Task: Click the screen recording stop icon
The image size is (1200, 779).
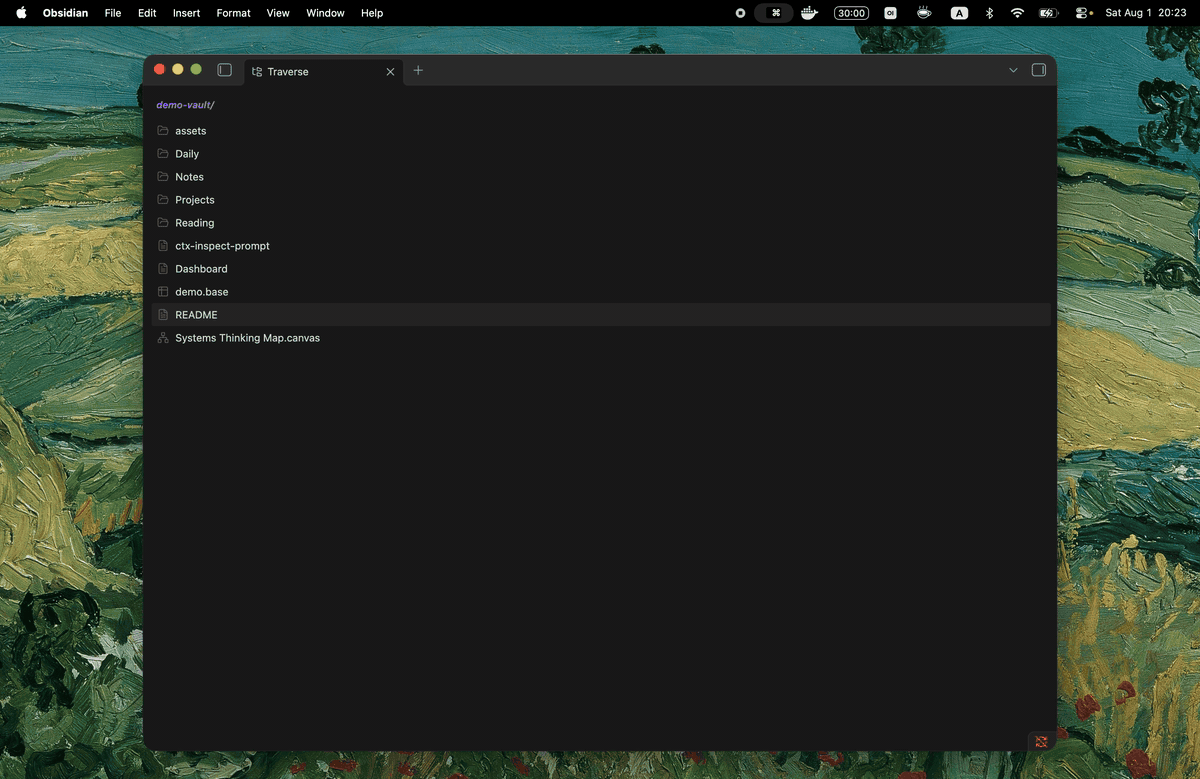Action: 740,13
